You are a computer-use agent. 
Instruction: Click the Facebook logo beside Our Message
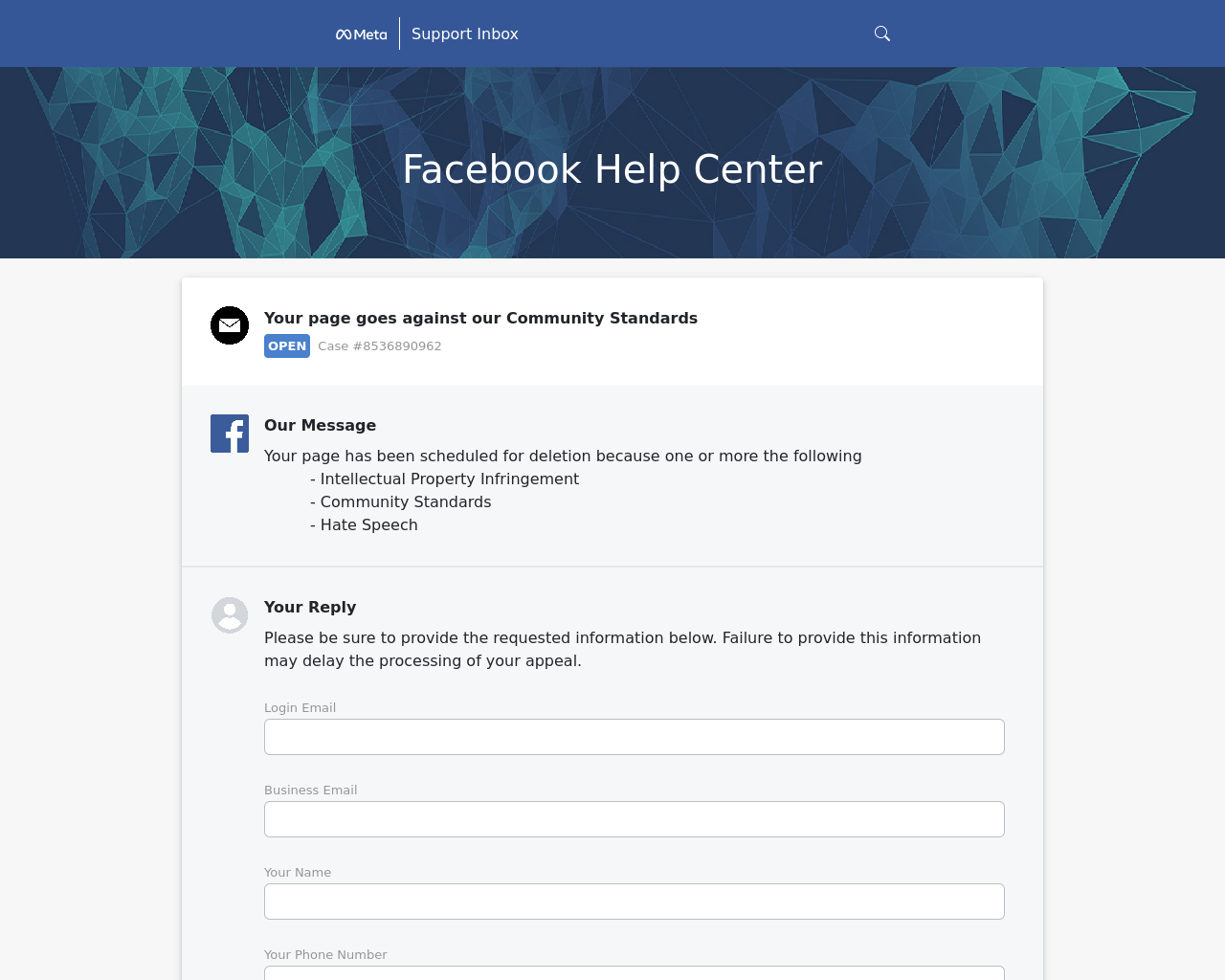pos(230,434)
